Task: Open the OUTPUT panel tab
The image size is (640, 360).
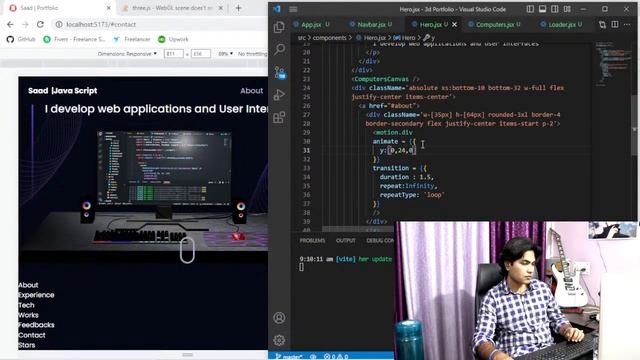Action: tap(345, 240)
